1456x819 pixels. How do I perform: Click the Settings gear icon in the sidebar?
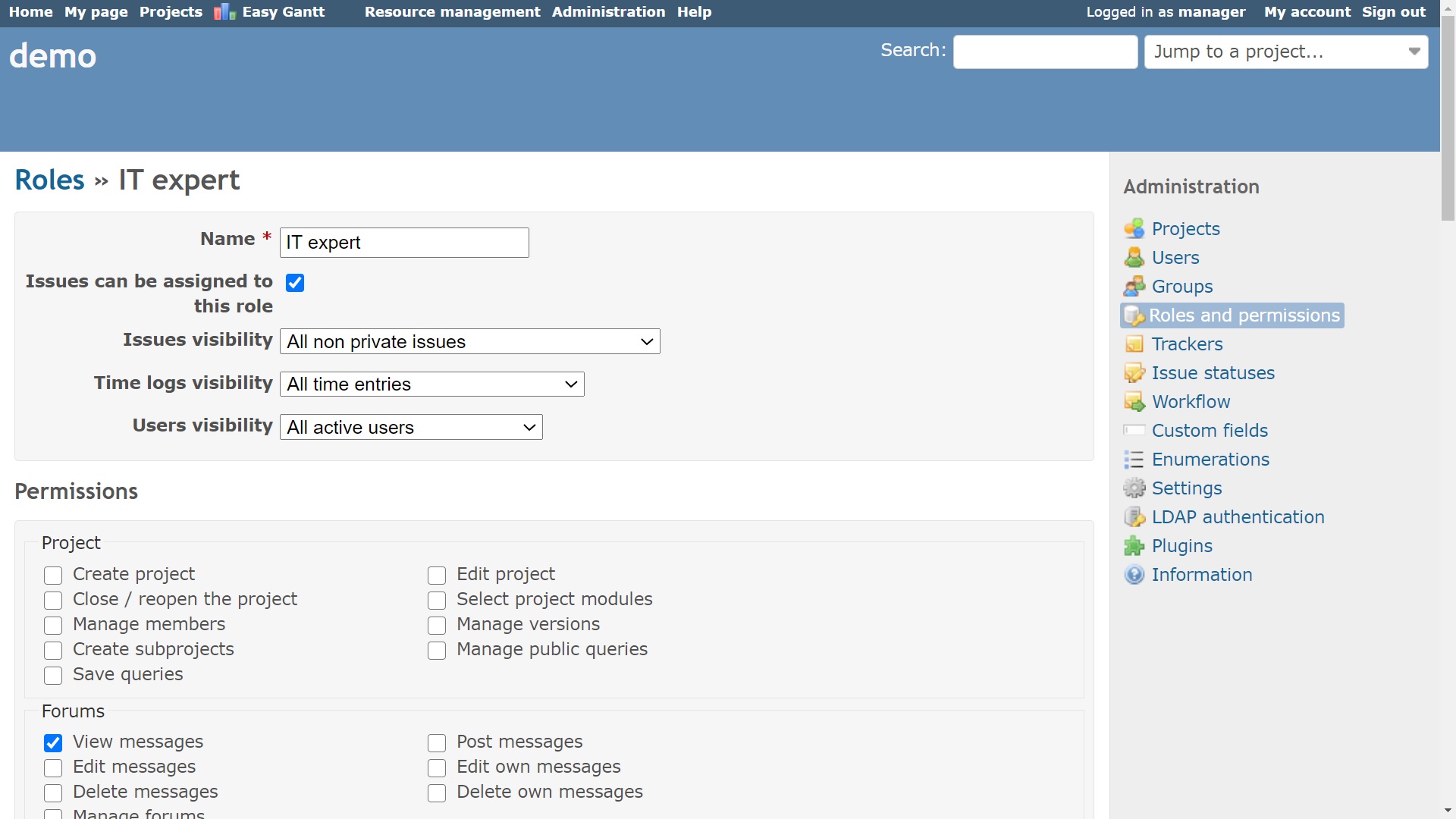coord(1134,488)
